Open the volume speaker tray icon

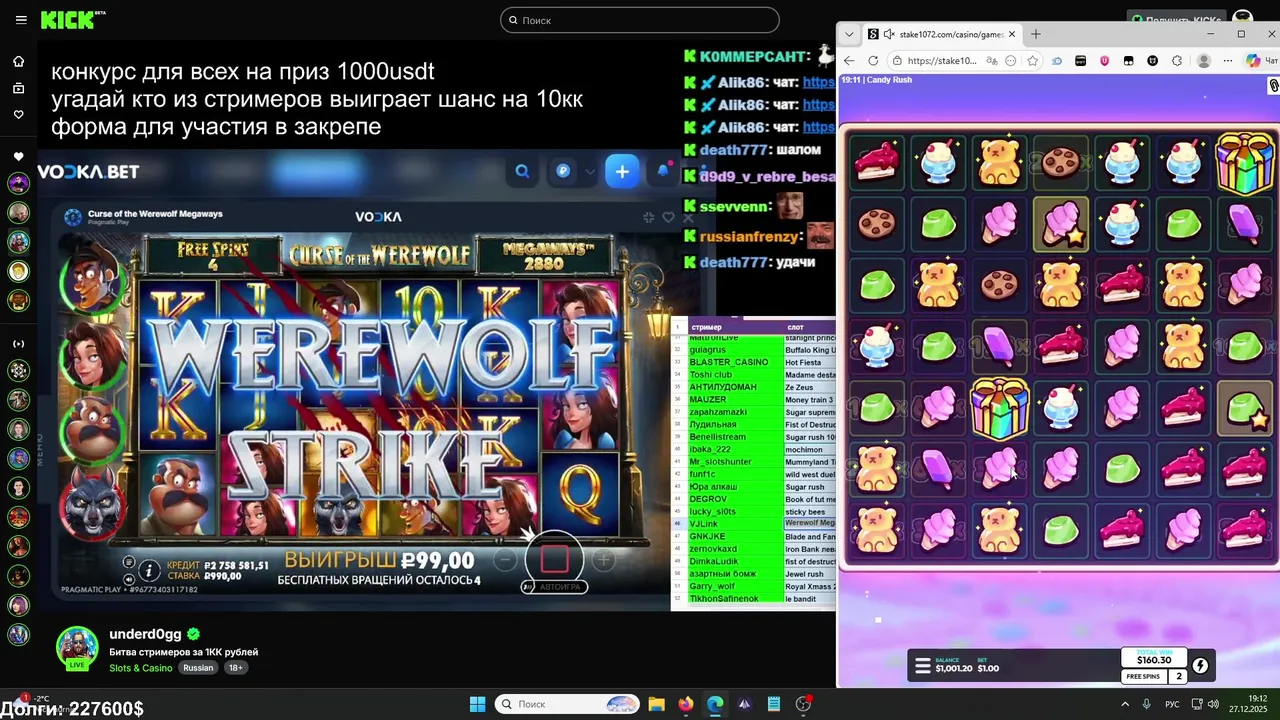tap(1213, 704)
